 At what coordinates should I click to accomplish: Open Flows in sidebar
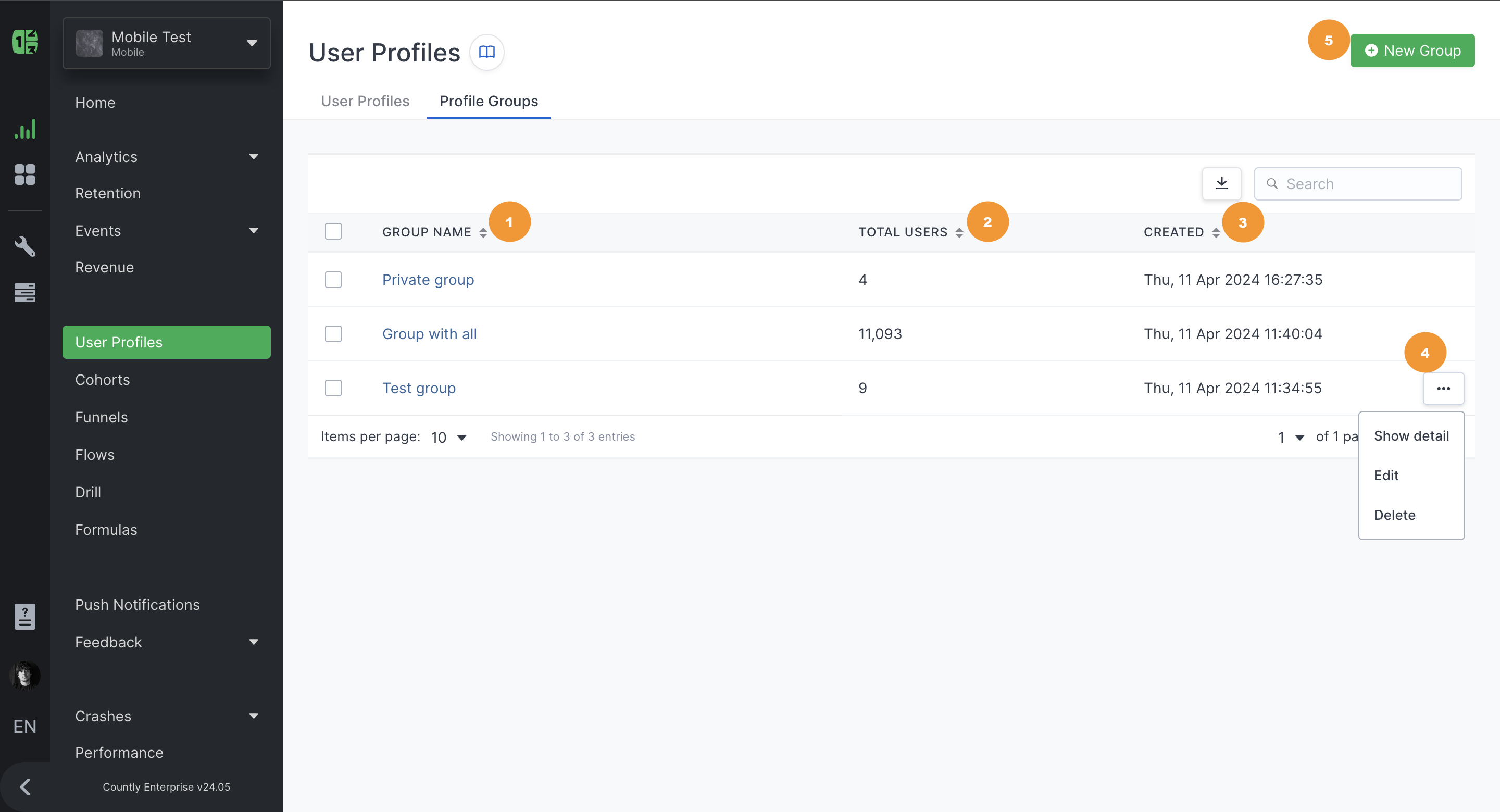95,455
